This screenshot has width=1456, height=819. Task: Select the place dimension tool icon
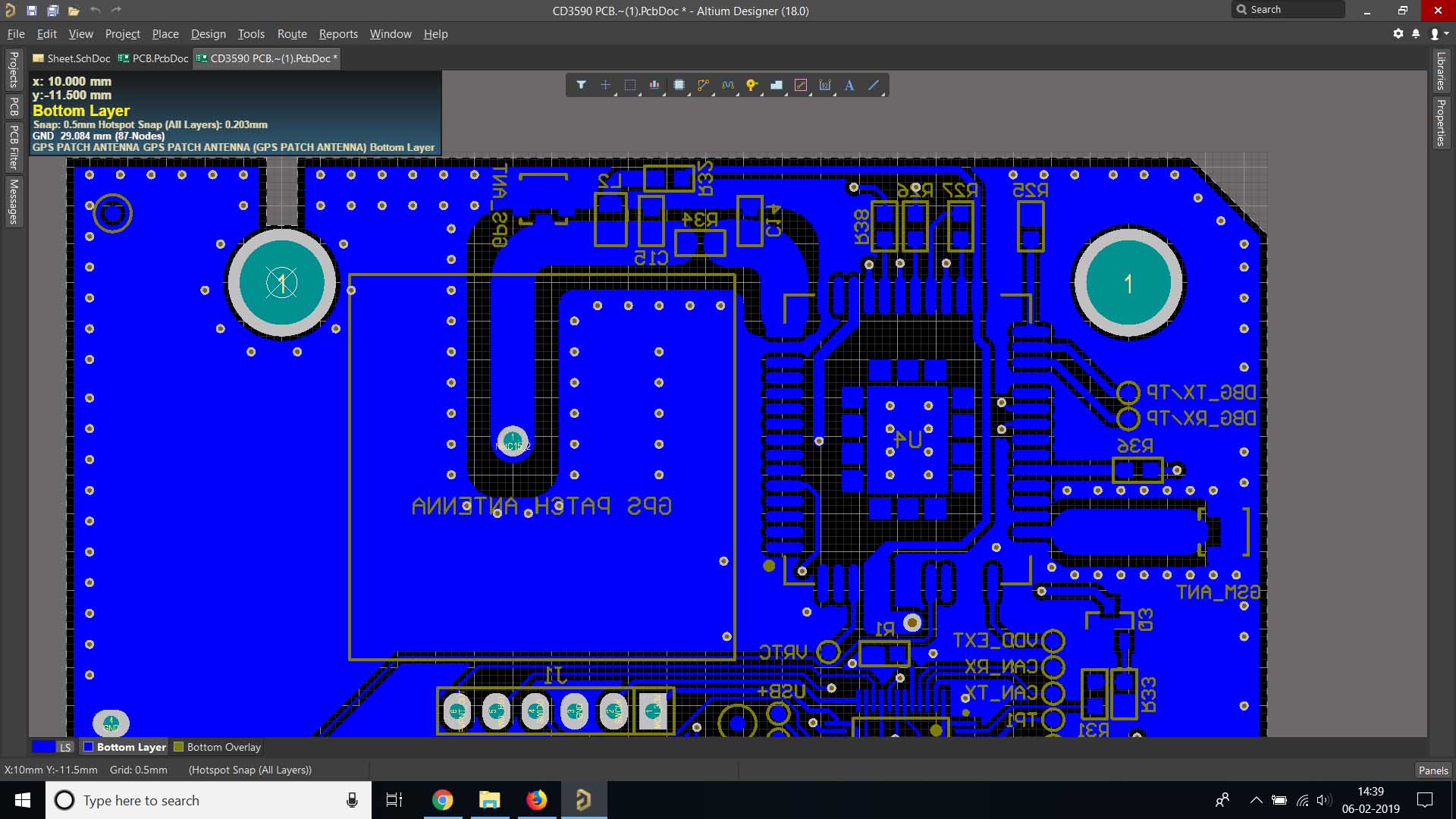click(x=824, y=85)
